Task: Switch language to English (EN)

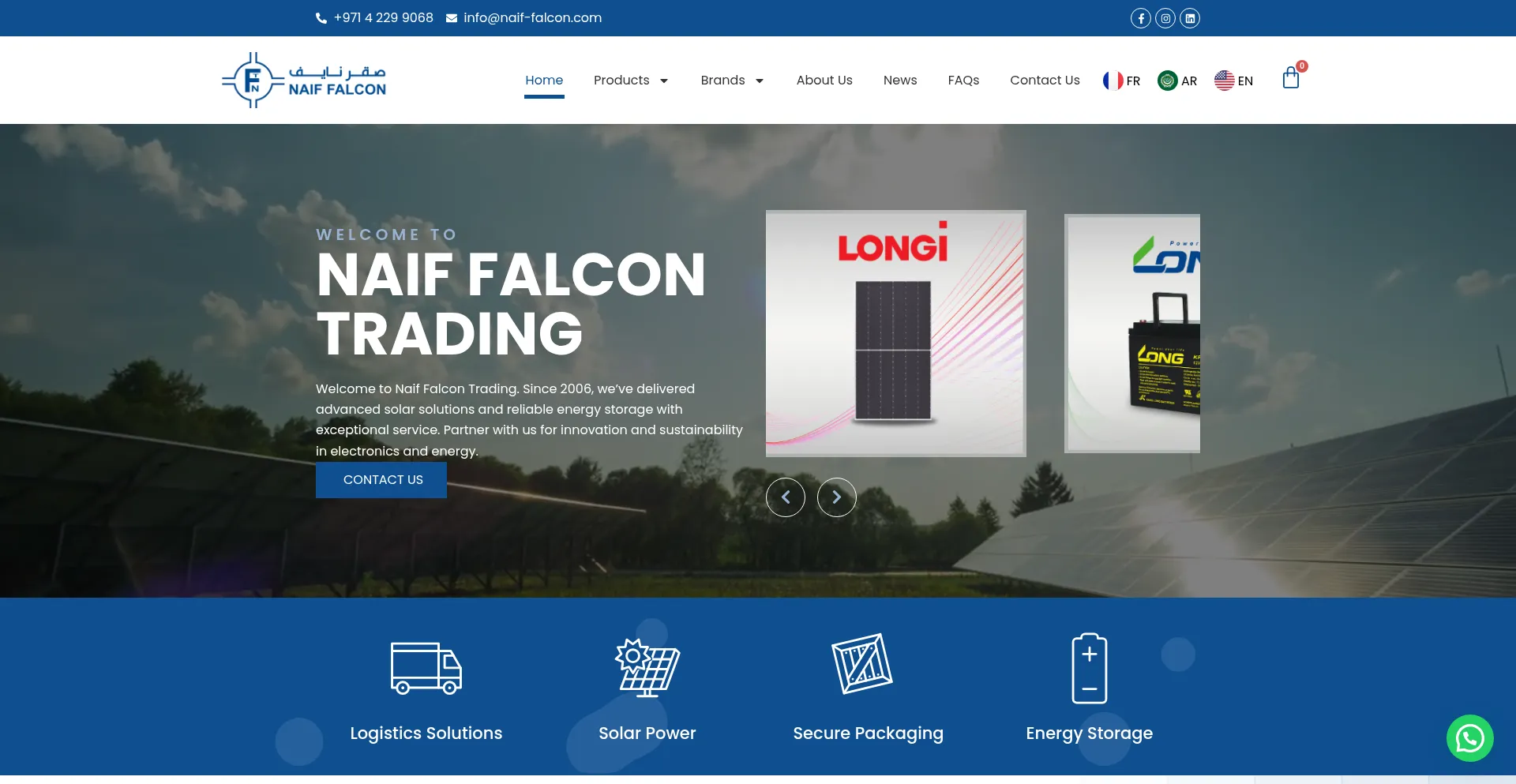Action: (x=1233, y=81)
